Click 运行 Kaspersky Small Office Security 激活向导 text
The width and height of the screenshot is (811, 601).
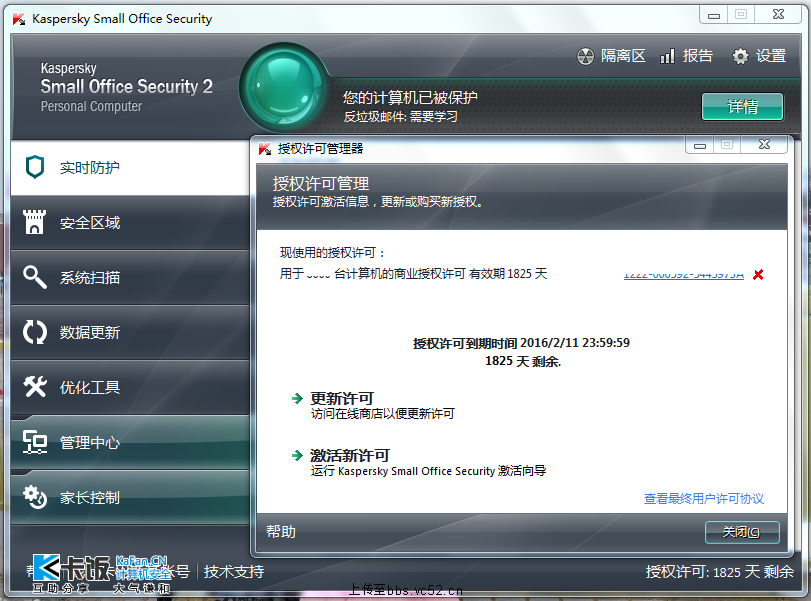coord(428,471)
